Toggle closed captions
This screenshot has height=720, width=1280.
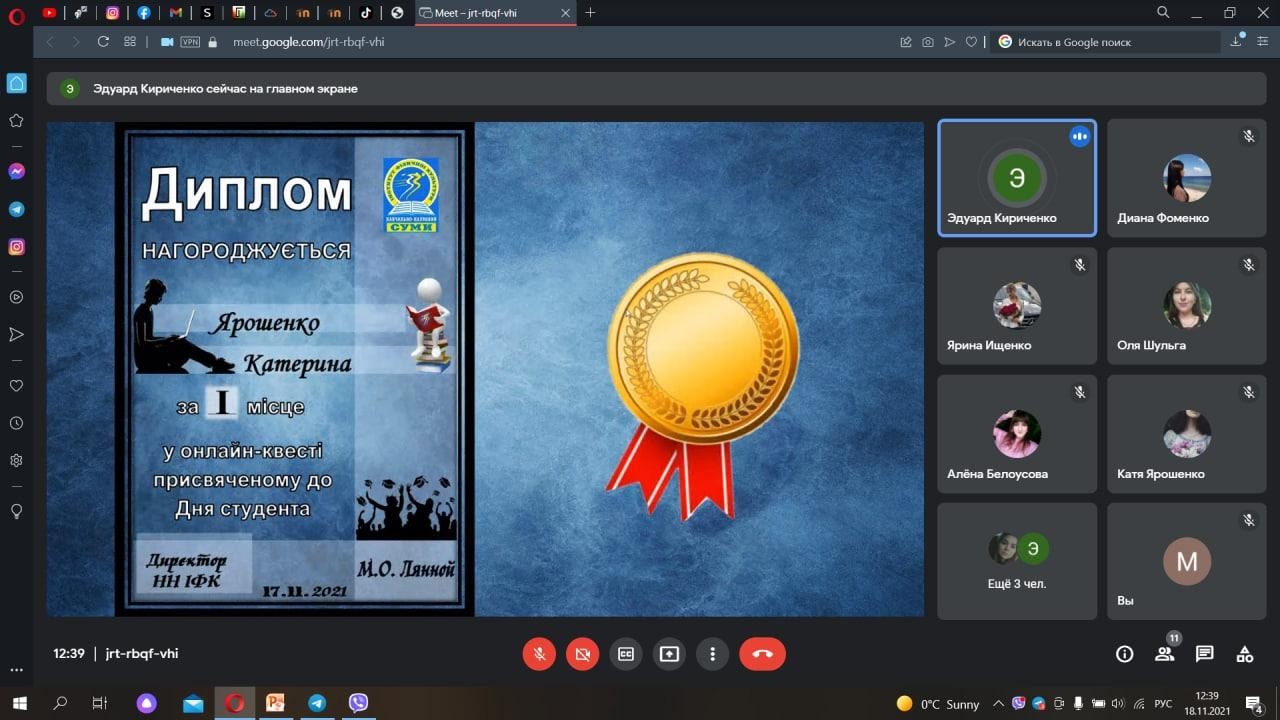click(x=626, y=654)
